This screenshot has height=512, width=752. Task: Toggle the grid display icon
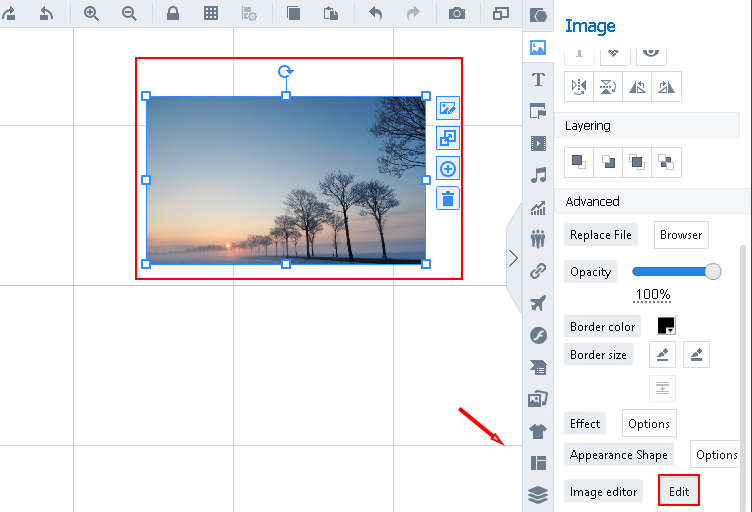point(211,13)
